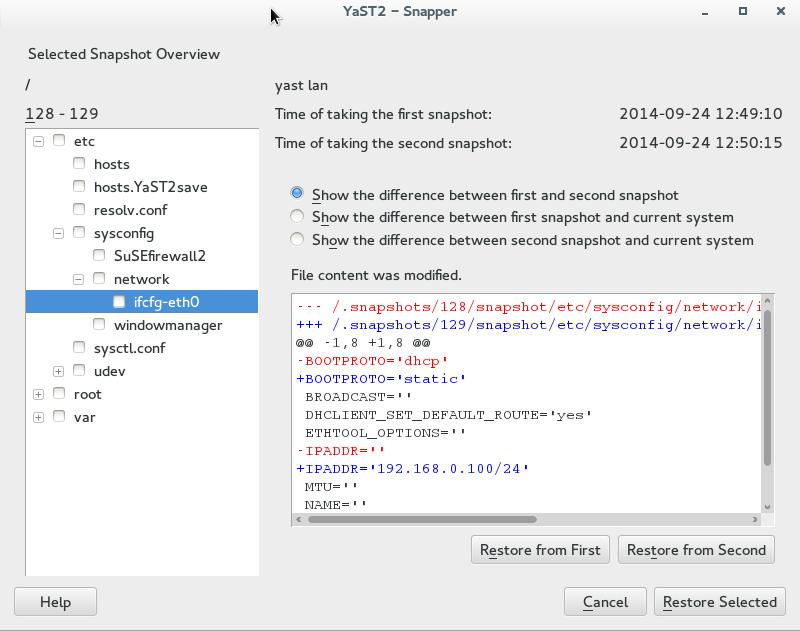Viewport: 800px width, 631px height.
Task: Select first snapshot versus current system option
Action: pyautogui.click(x=297, y=216)
